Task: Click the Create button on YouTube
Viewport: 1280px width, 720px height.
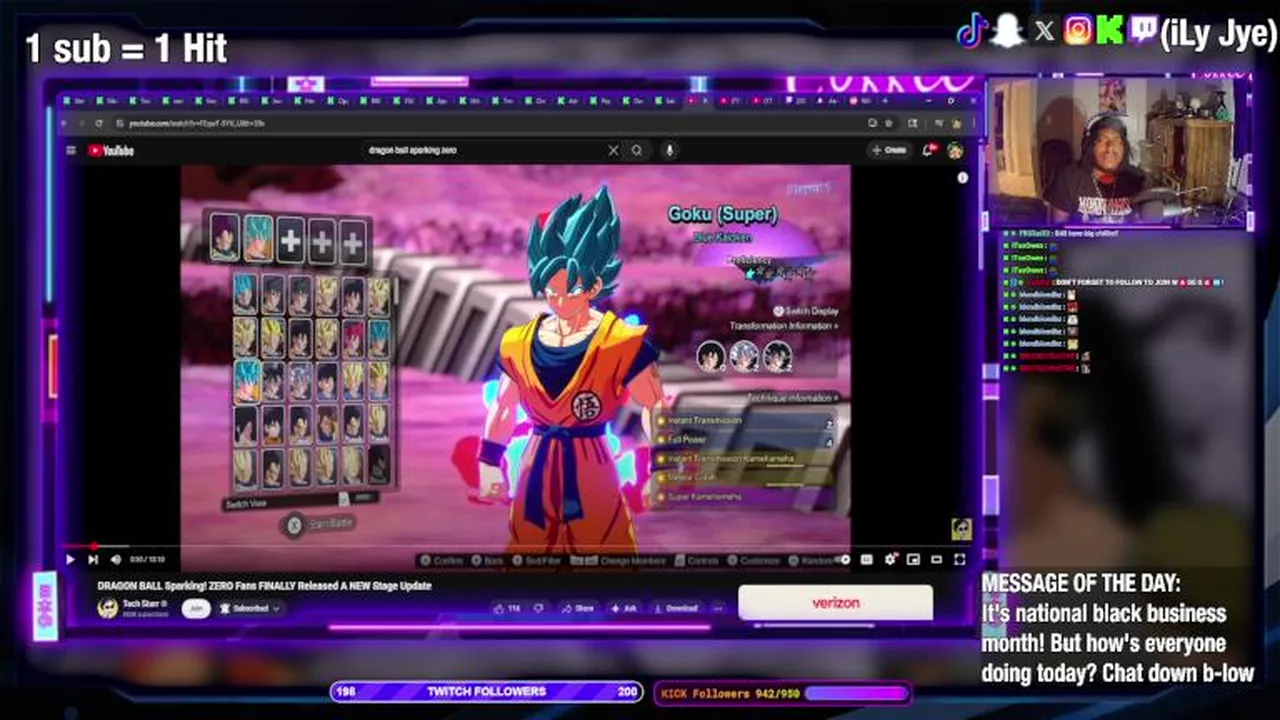Action: [889, 150]
